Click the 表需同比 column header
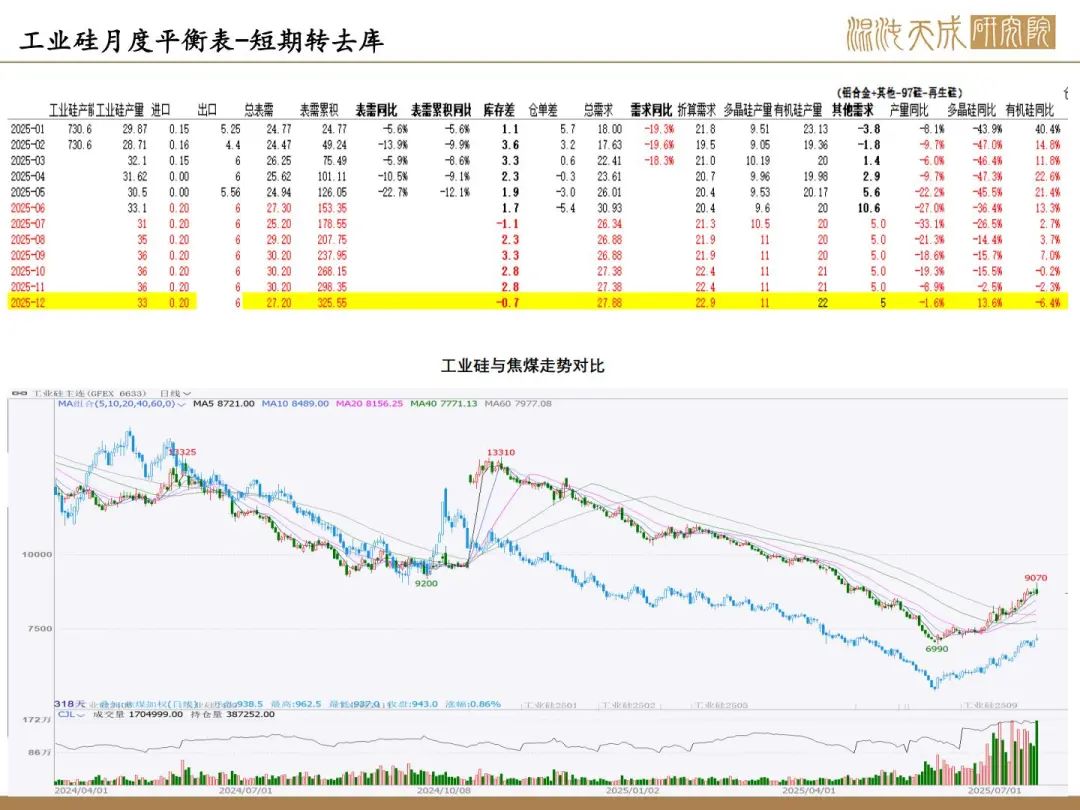 click(377, 110)
